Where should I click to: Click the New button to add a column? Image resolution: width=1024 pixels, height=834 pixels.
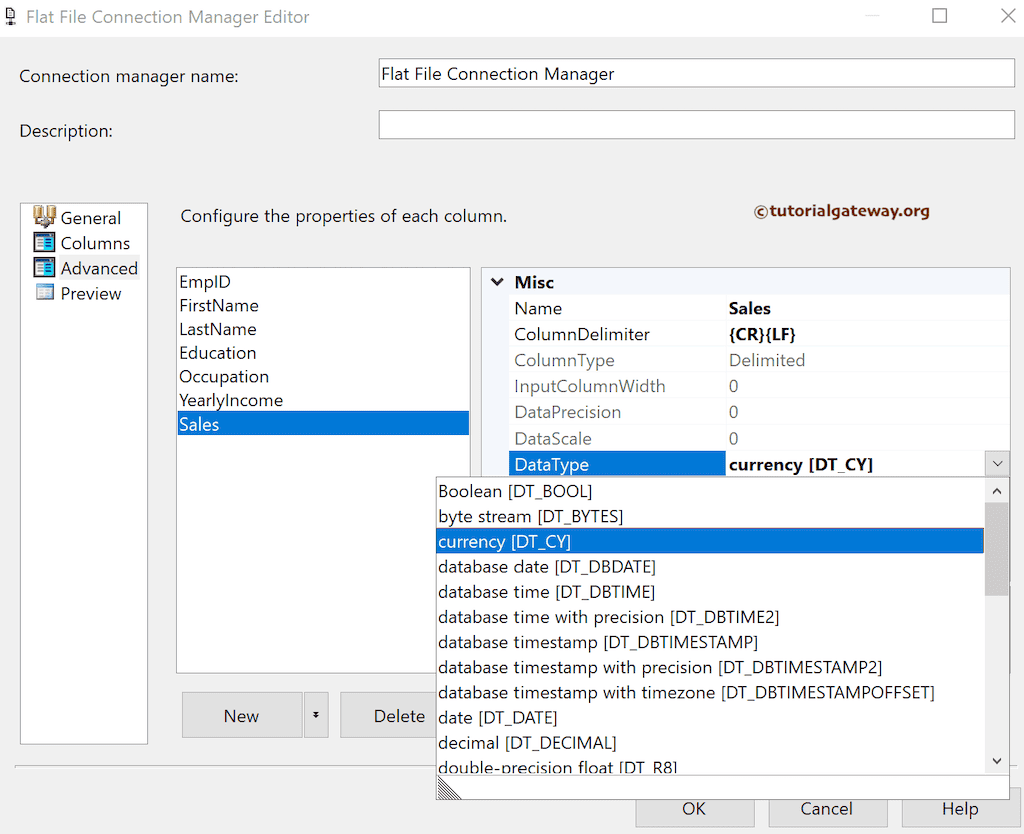pyautogui.click(x=241, y=715)
